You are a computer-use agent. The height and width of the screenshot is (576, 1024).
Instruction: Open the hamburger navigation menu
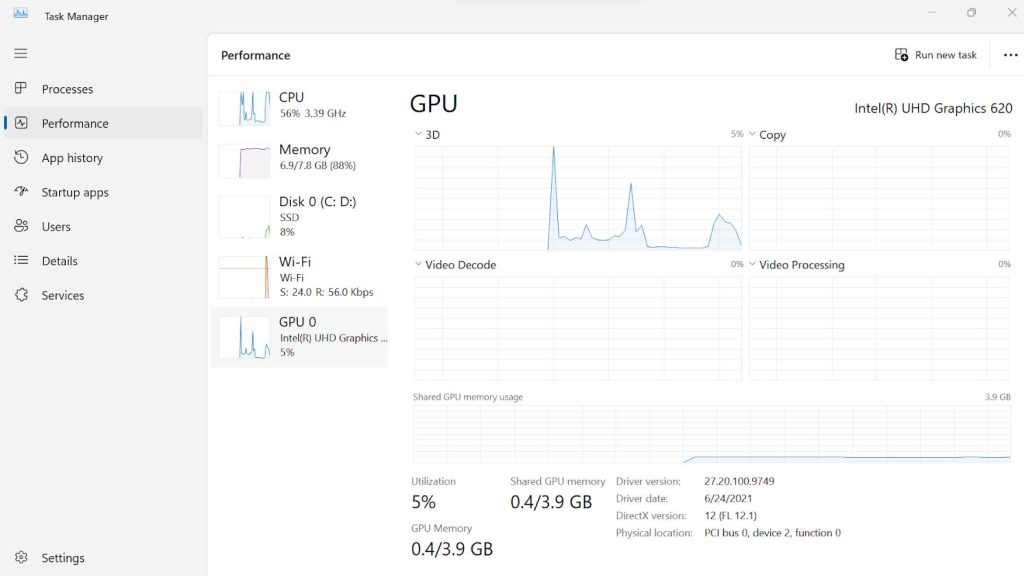[21, 54]
